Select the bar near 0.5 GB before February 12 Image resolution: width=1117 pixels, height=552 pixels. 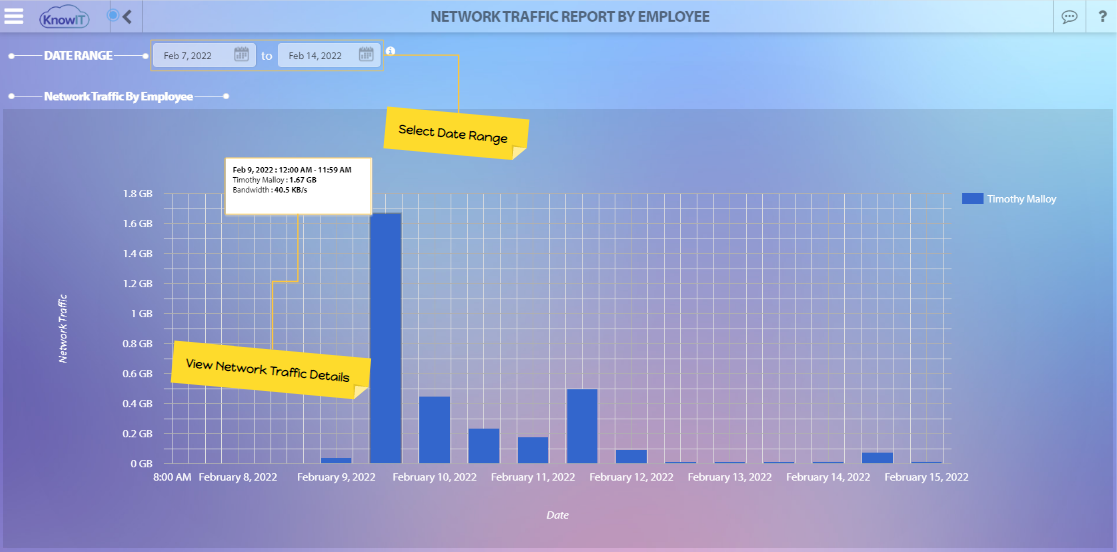(582, 426)
